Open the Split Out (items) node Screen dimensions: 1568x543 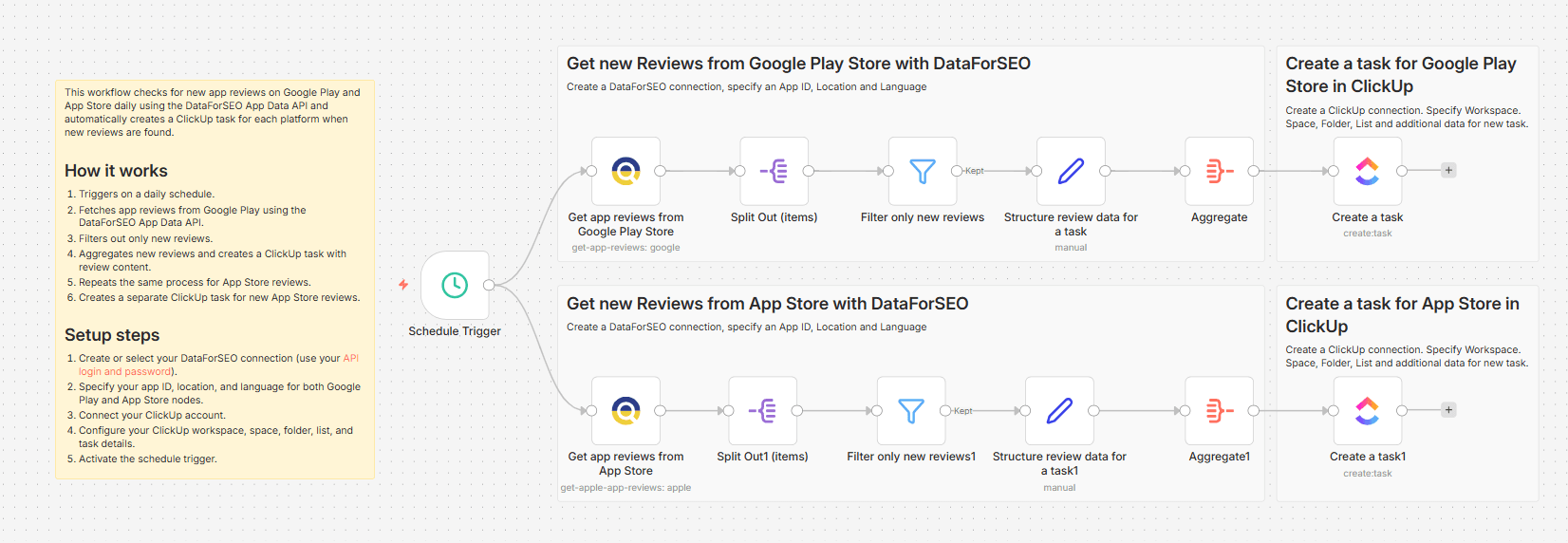(x=774, y=171)
